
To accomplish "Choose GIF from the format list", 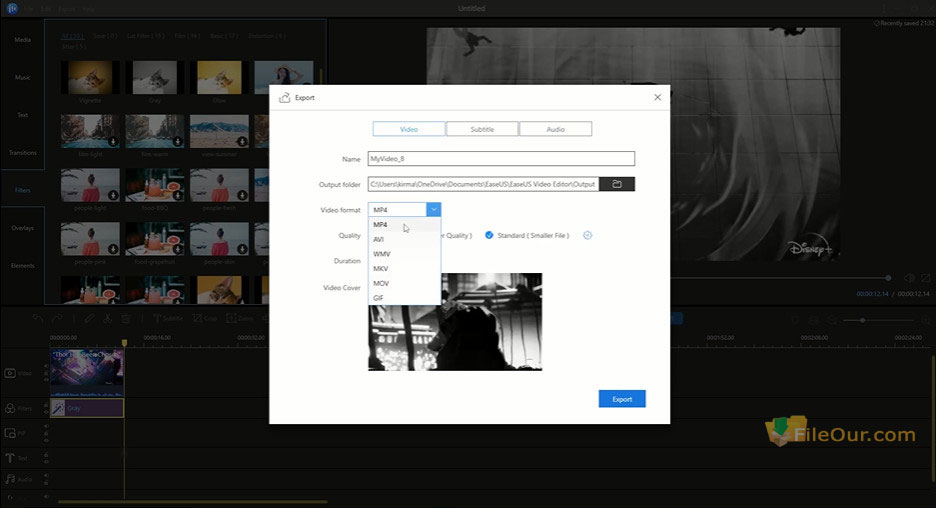I will click(x=404, y=298).
